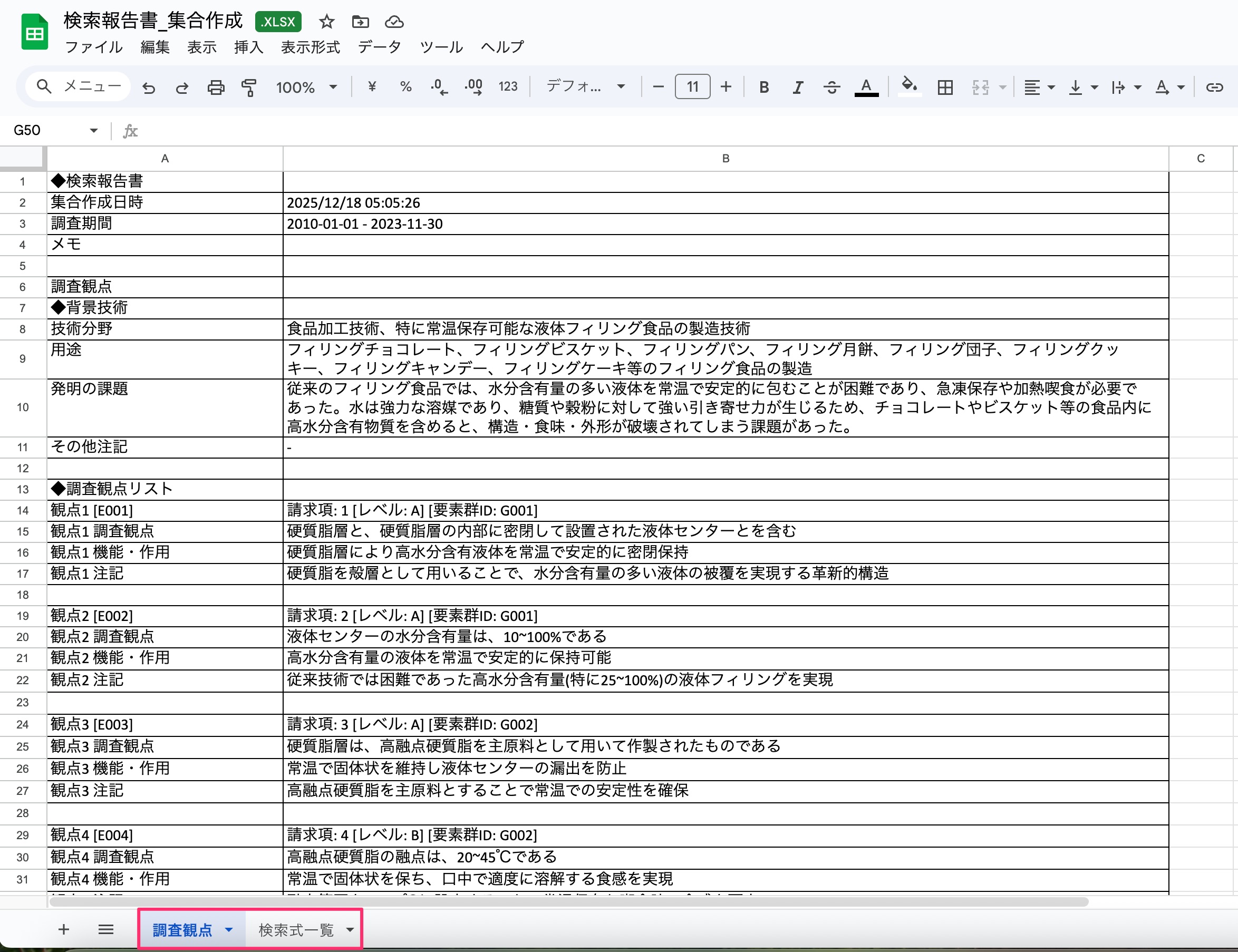Click the select-all corner box
The height and width of the screenshot is (952, 1238).
point(23,159)
